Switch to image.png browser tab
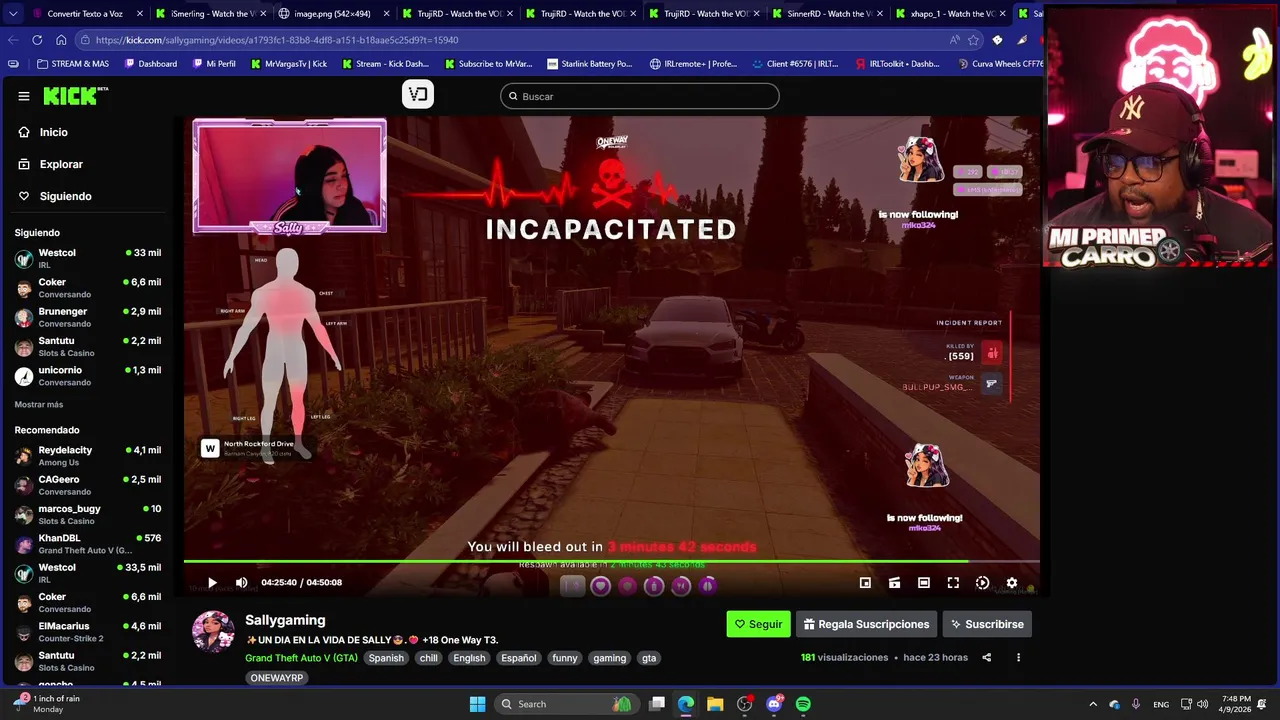 coord(333,14)
